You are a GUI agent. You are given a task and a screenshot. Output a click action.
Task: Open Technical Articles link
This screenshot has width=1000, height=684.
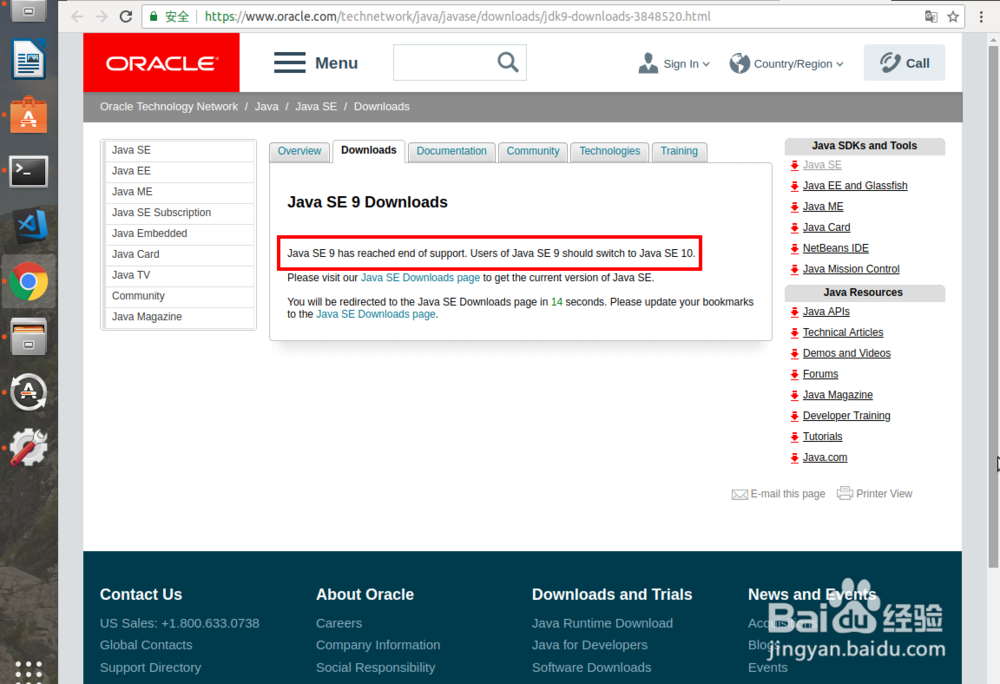pyautogui.click(x=842, y=332)
